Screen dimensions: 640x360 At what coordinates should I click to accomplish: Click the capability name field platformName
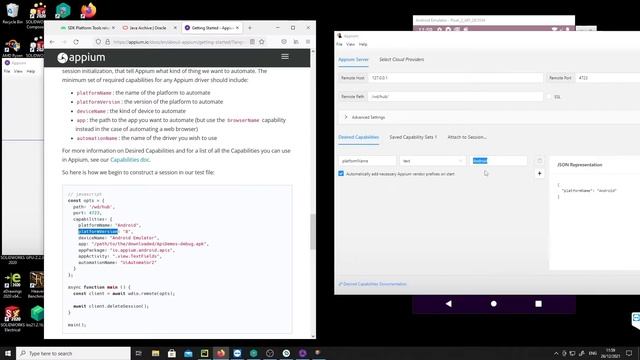(367, 161)
